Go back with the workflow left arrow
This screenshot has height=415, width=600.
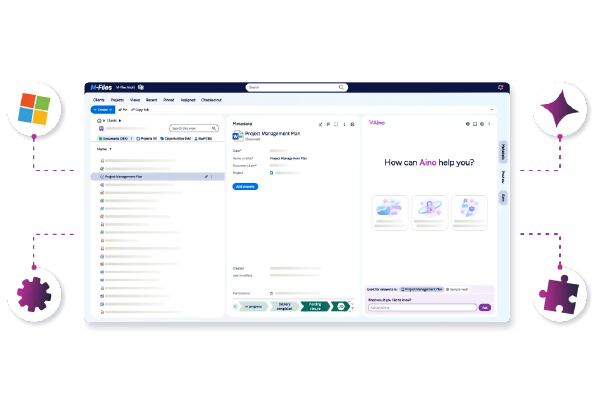tap(235, 306)
